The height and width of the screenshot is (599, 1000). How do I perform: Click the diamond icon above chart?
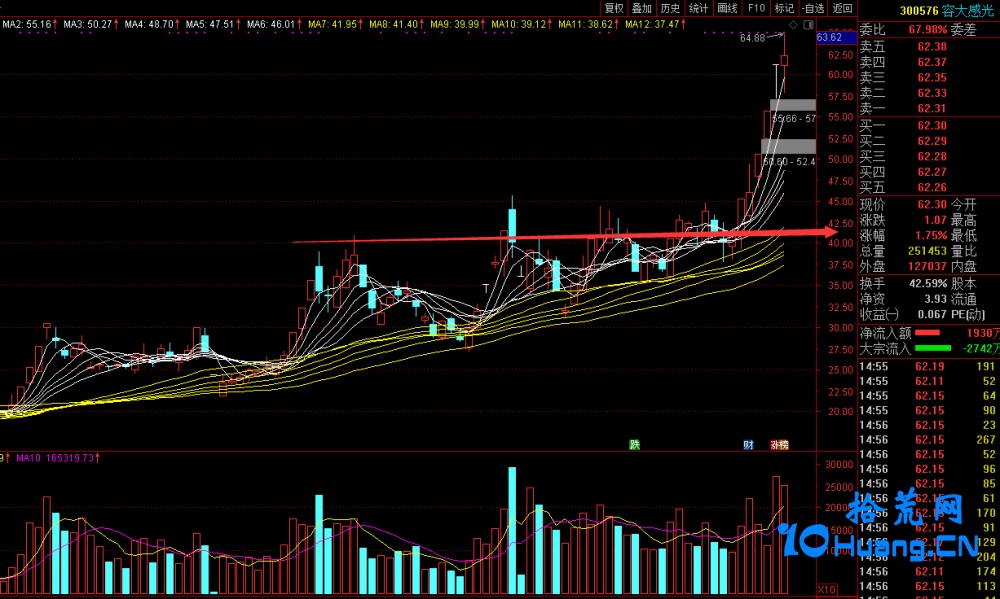point(793,25)
